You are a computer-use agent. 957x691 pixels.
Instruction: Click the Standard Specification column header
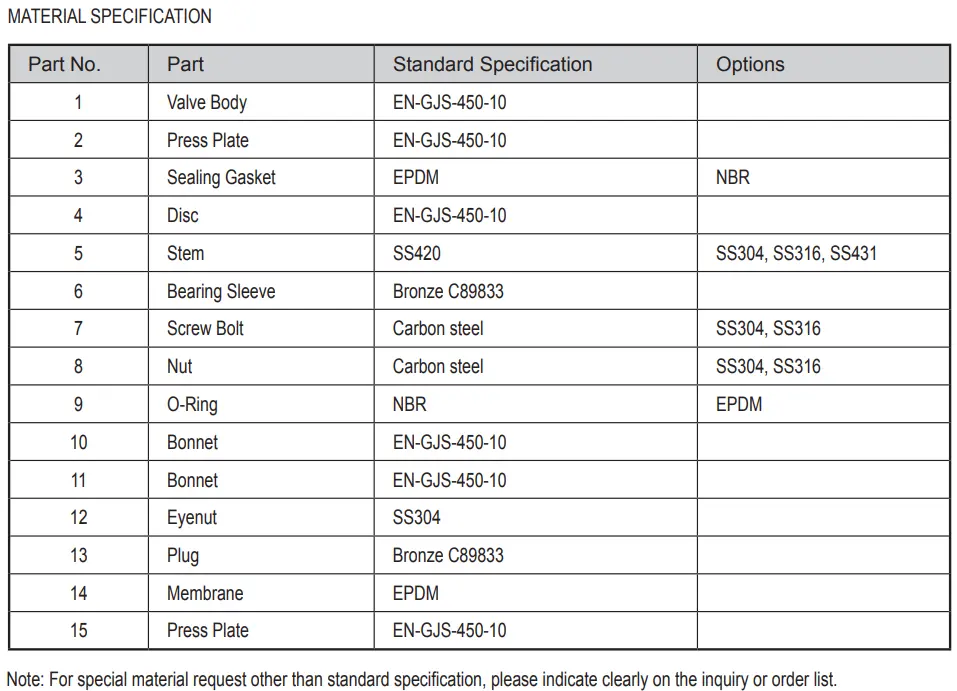(x=492, y=65)
